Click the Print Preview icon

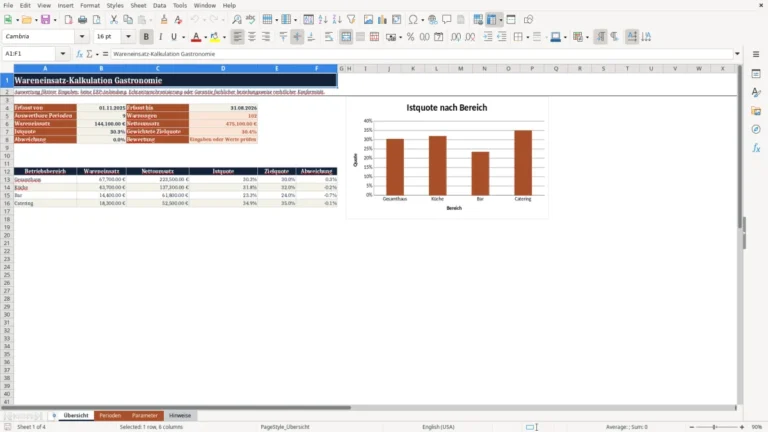[x=96, y=20]
